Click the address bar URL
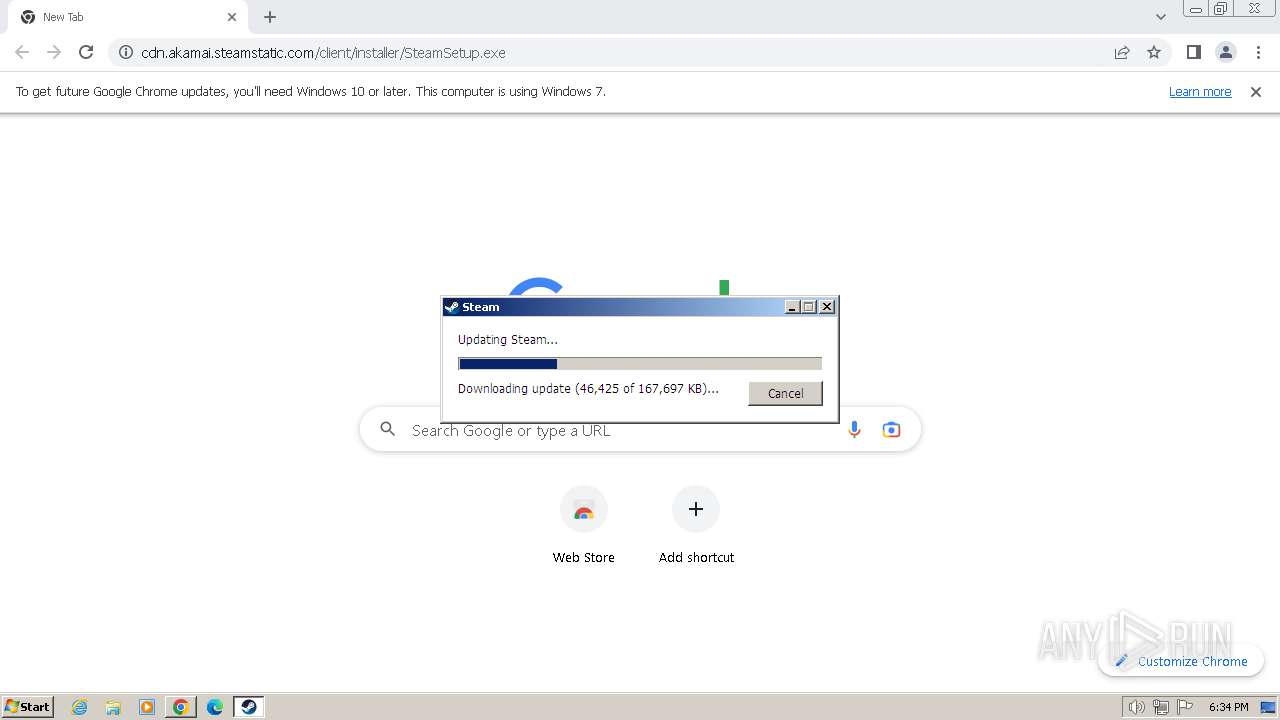Viewport: 1280px width, 720px height. (x=323, y=53)
